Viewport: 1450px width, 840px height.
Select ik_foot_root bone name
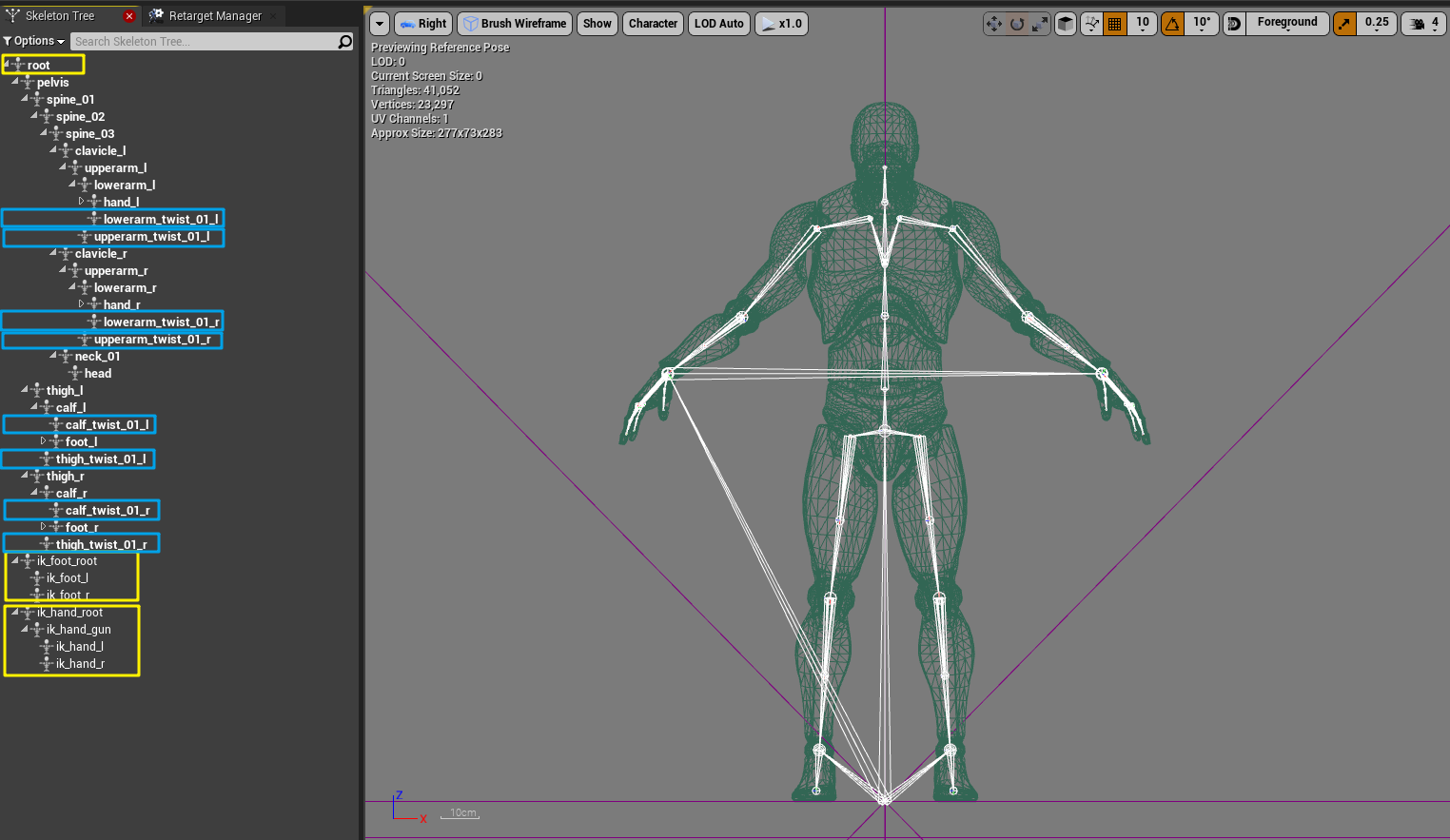pyautogui.click(x=67, y=561)
